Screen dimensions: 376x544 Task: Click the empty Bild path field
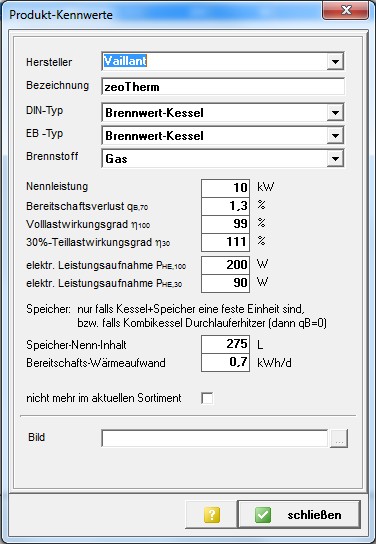click(215, 439)
